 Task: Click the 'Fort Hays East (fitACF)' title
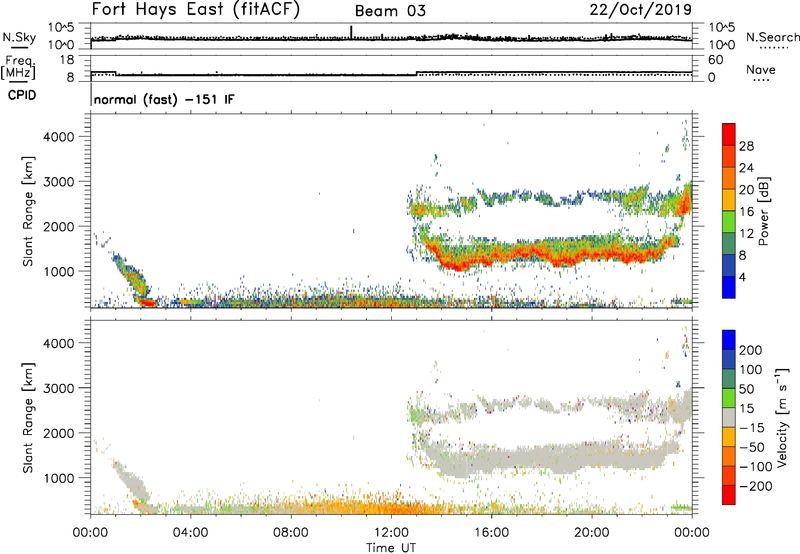pyautogui.click(x=195, y=9)
